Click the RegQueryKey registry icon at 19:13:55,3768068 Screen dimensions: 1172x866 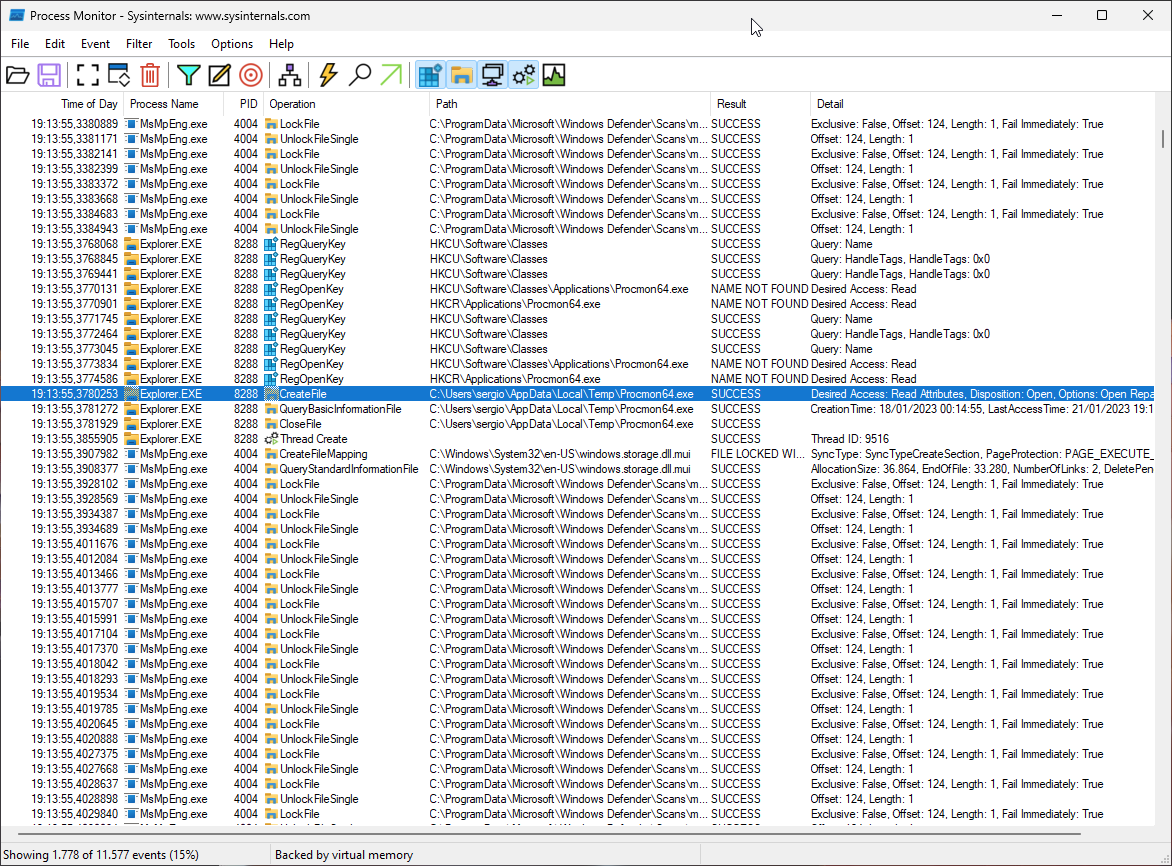click(271, 244)
